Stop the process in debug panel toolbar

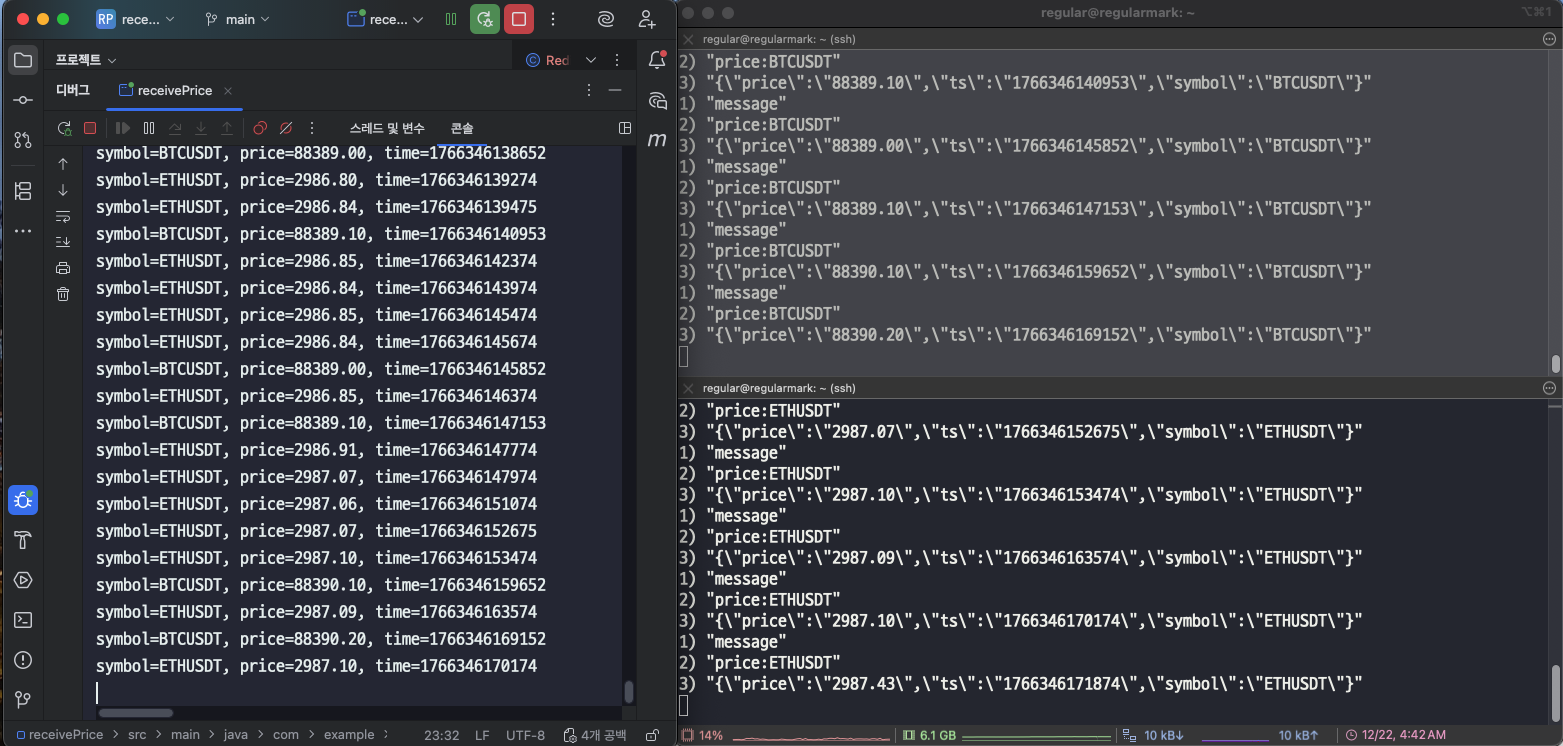point(90,128)
